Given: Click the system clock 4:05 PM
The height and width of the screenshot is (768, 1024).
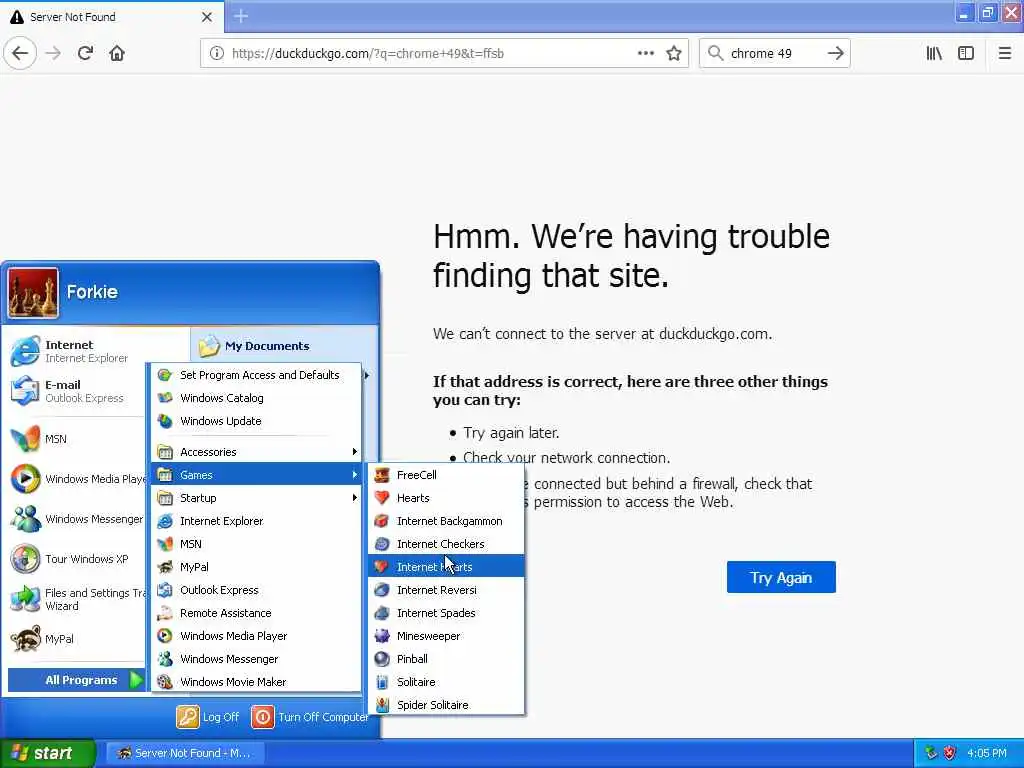Looking at the screenshot, I should 987,753.
